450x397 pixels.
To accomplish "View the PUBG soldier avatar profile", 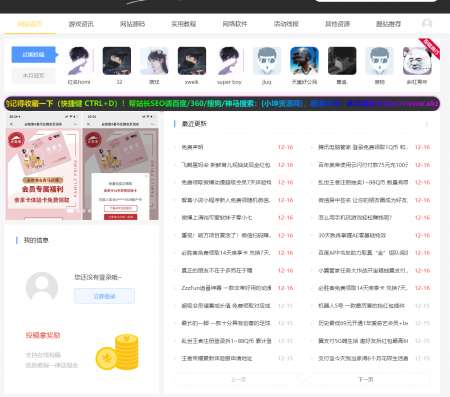I will pos(304,61).
